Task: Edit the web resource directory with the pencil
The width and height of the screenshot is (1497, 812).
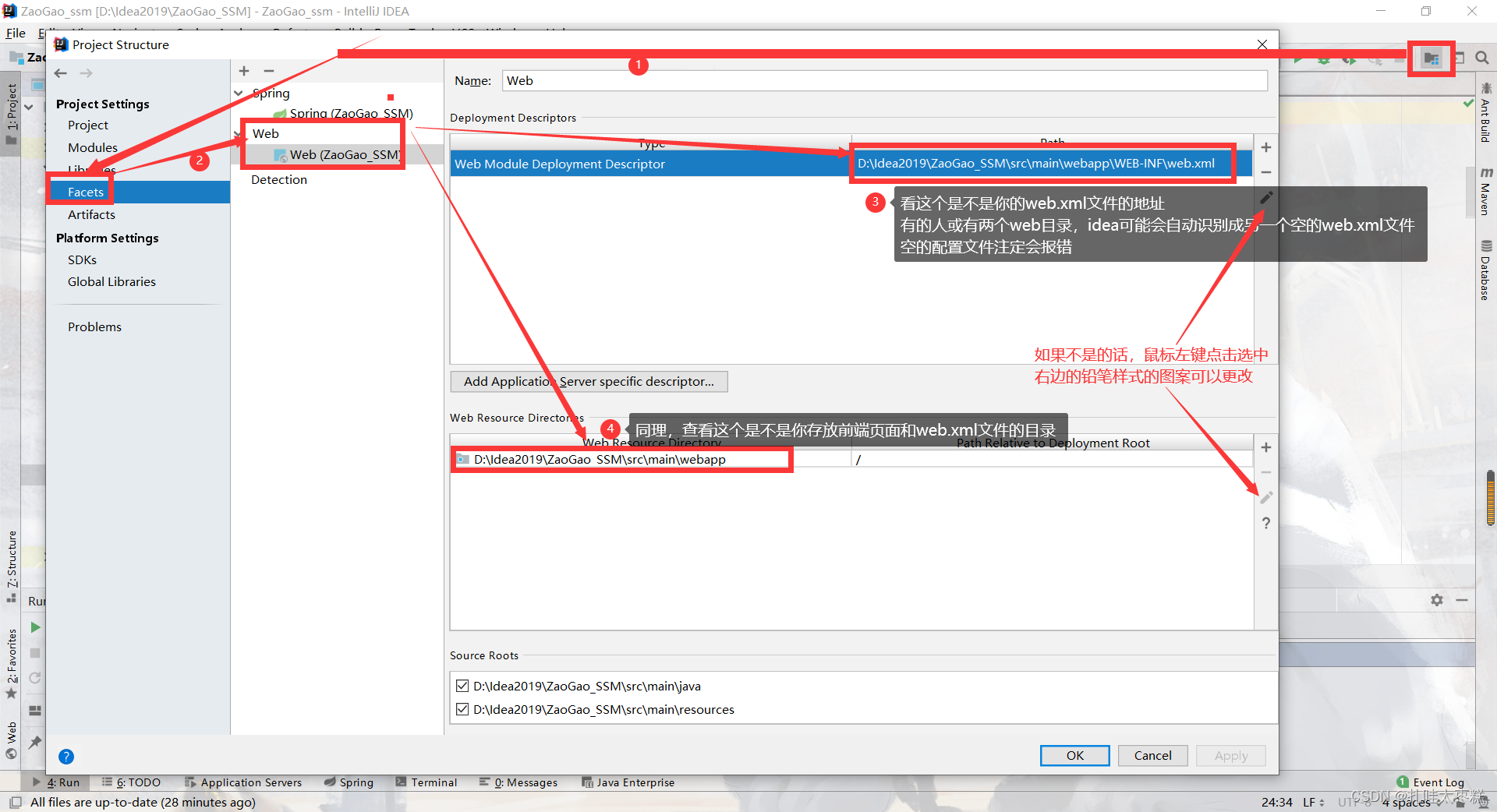Action: [1266, 497]
